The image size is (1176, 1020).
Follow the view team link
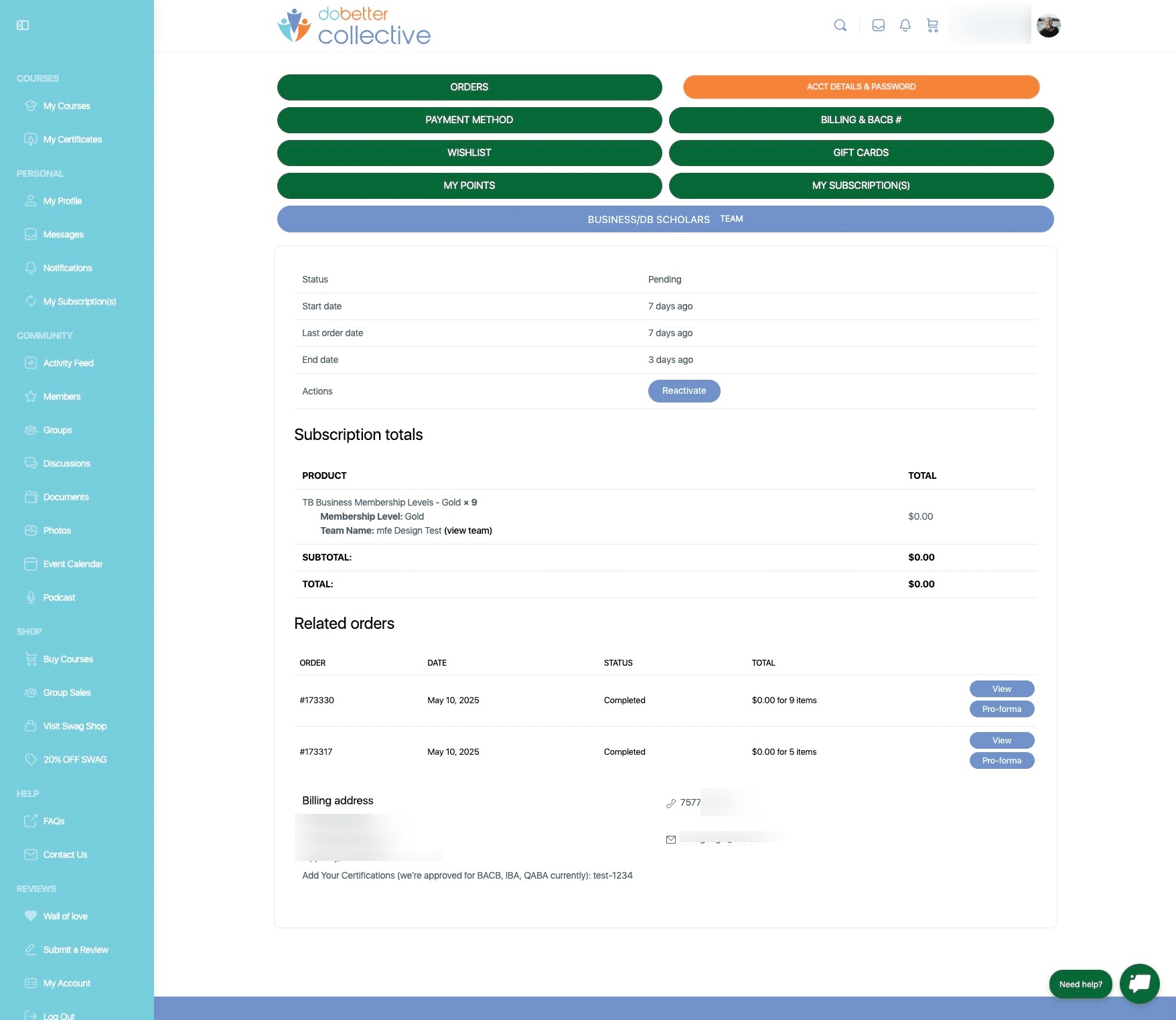[467, 530]
